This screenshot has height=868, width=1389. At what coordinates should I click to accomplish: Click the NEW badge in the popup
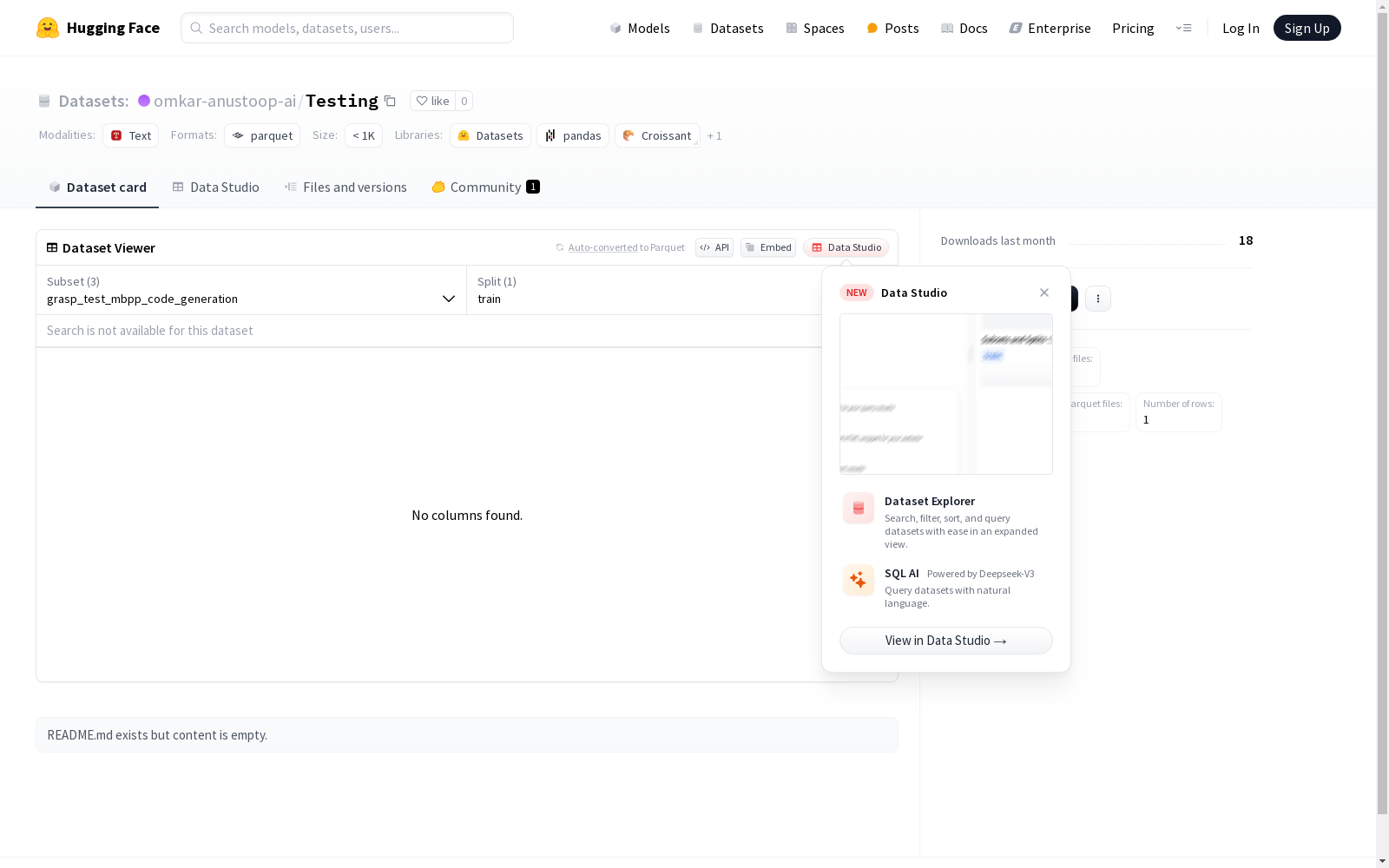[857, 293]
